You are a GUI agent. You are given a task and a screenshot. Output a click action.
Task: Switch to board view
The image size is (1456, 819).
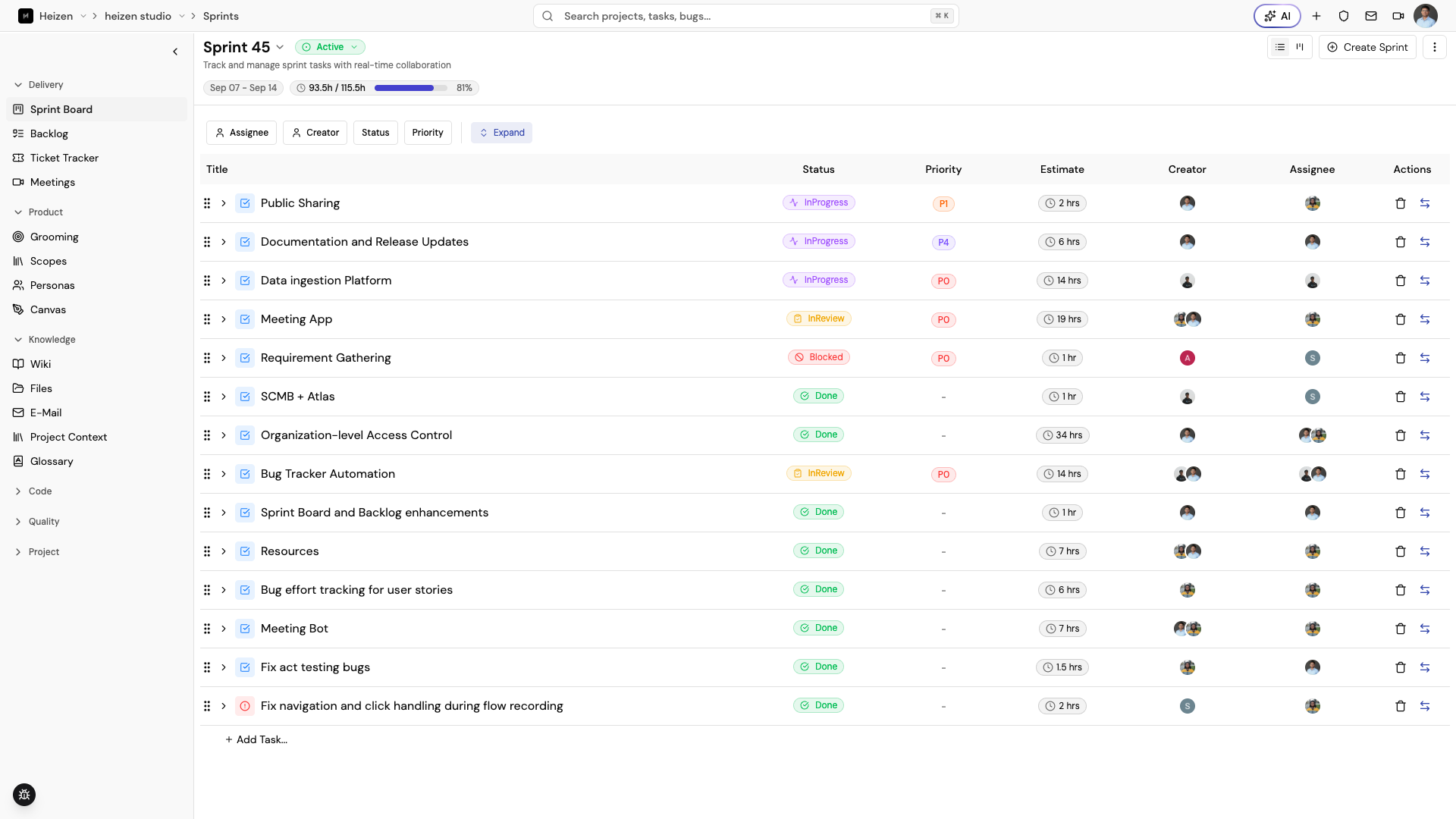[x=1300, y=47]
